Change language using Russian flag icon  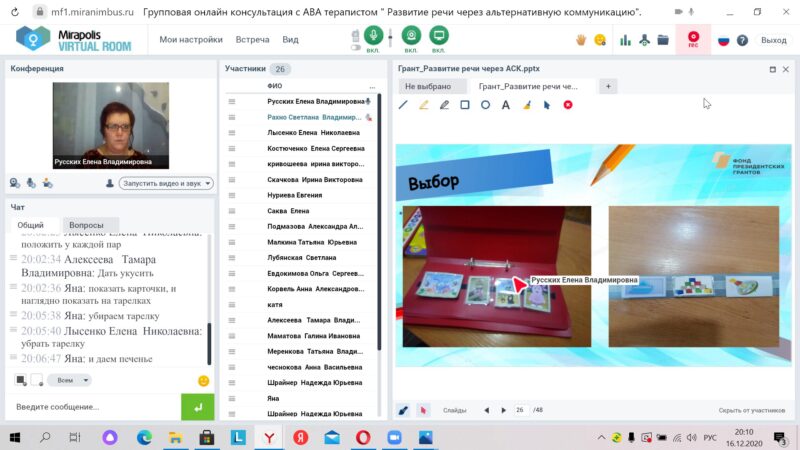click(723, 40)
